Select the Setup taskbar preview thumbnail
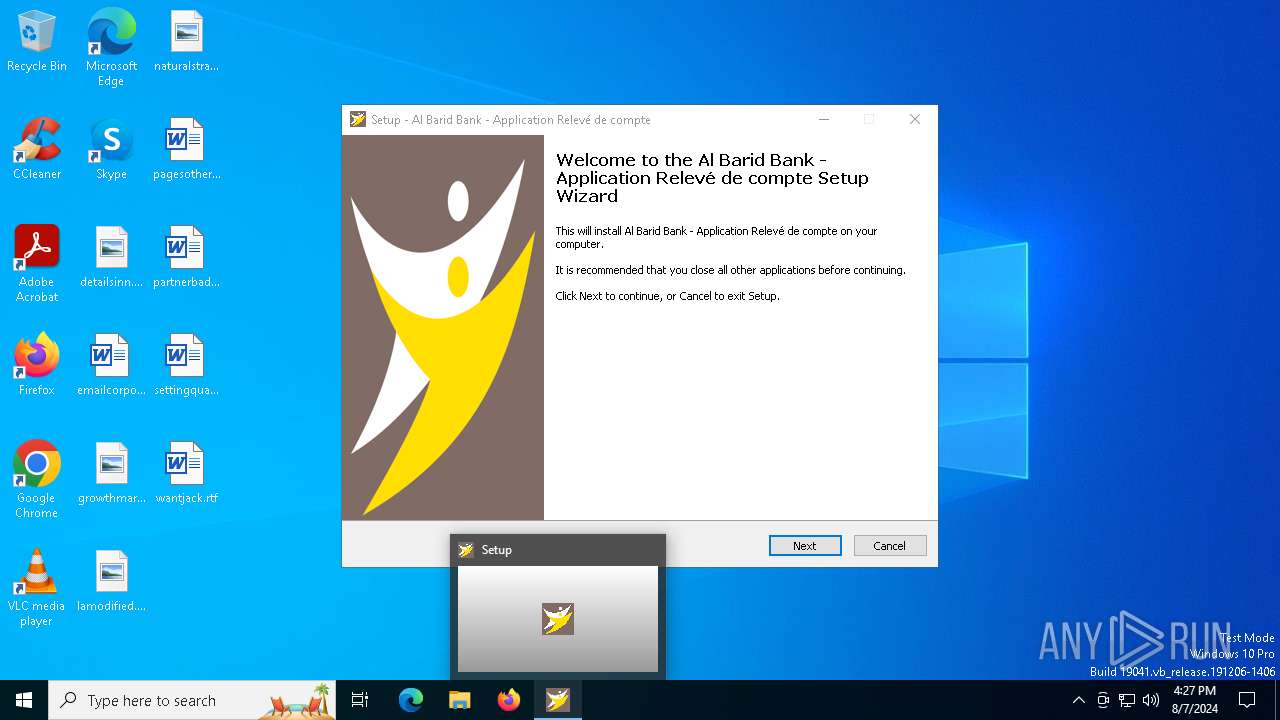1280x720 pixels. [x=558, y=619]
